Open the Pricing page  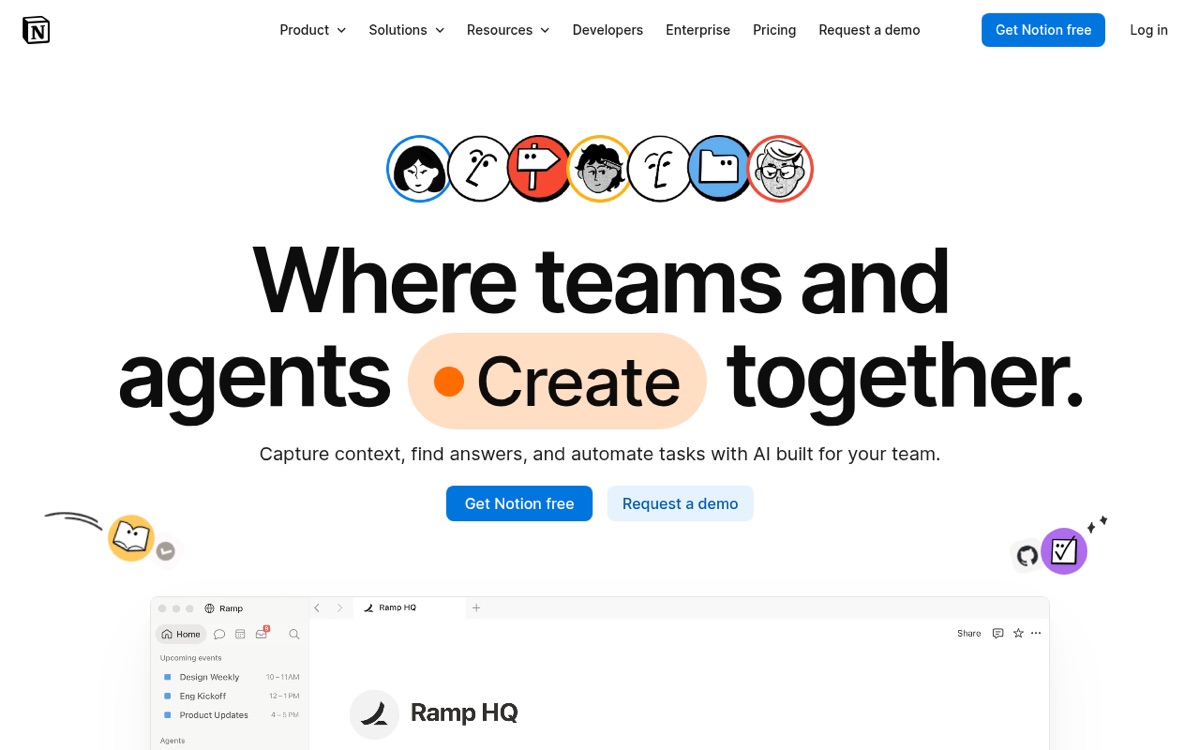click(x=774, y=30)
